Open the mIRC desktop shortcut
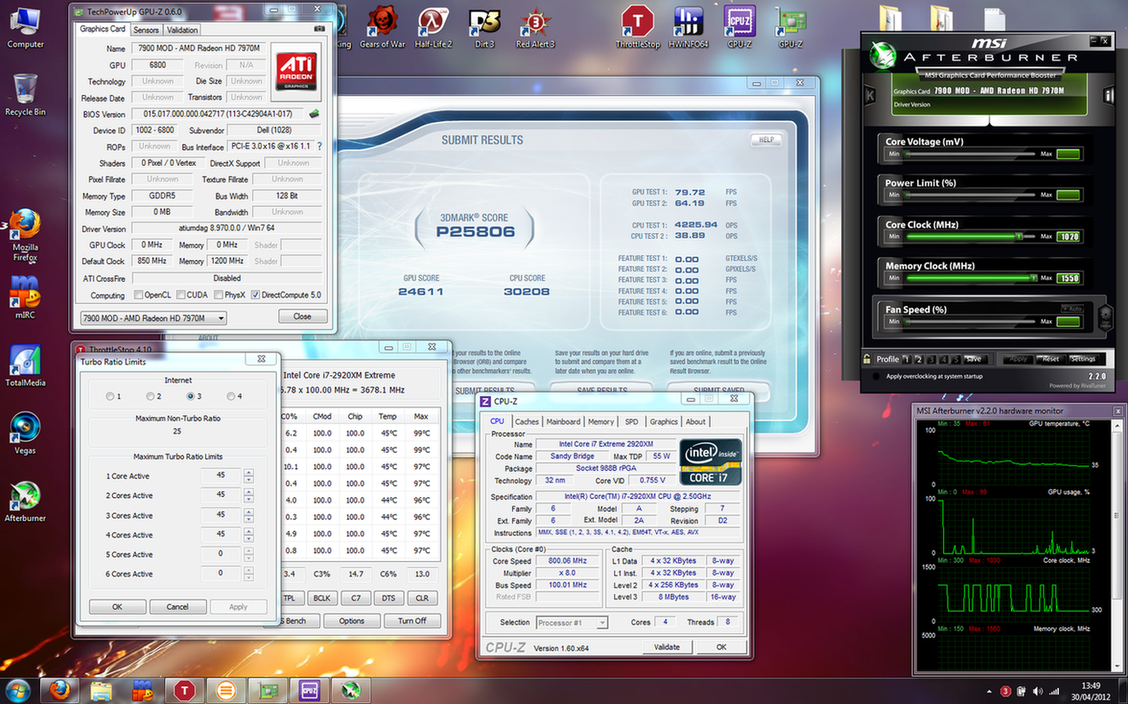The height and width of the screenshot is (704, 1128). 25,296
